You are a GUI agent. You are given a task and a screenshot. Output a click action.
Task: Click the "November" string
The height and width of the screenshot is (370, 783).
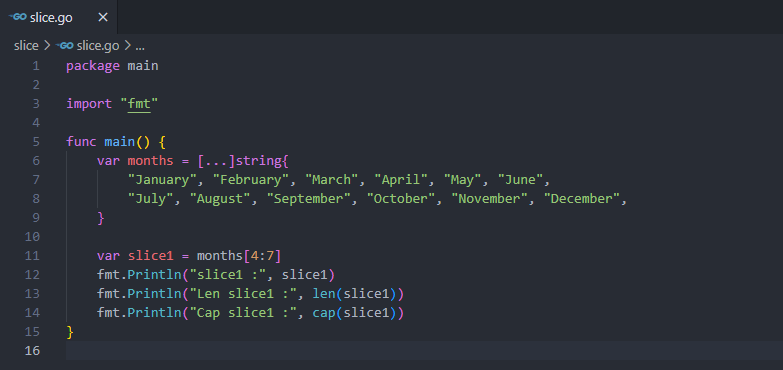tap(489, 199)
